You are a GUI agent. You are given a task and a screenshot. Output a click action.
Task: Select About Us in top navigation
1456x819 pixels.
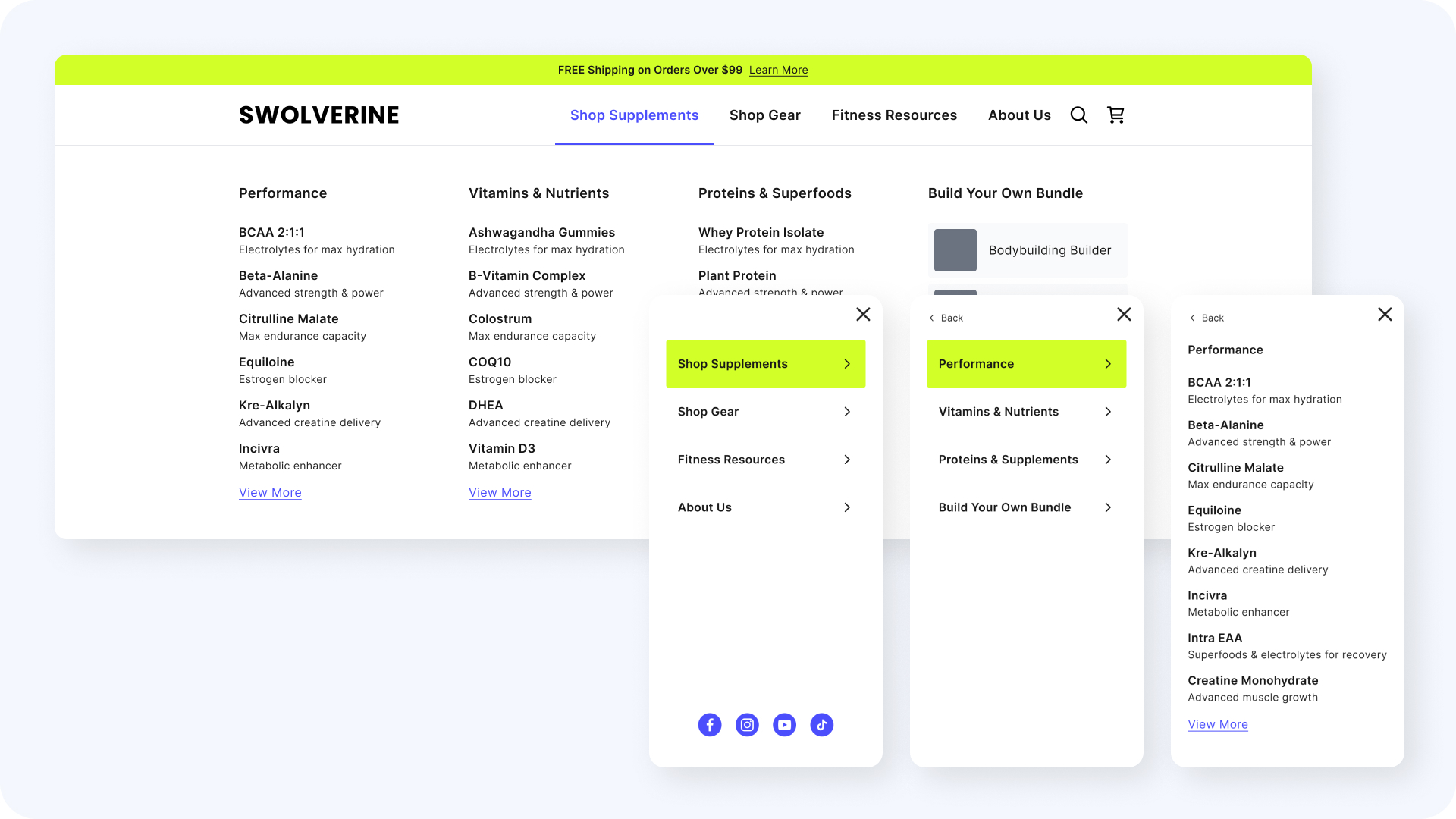(1019, 115)
